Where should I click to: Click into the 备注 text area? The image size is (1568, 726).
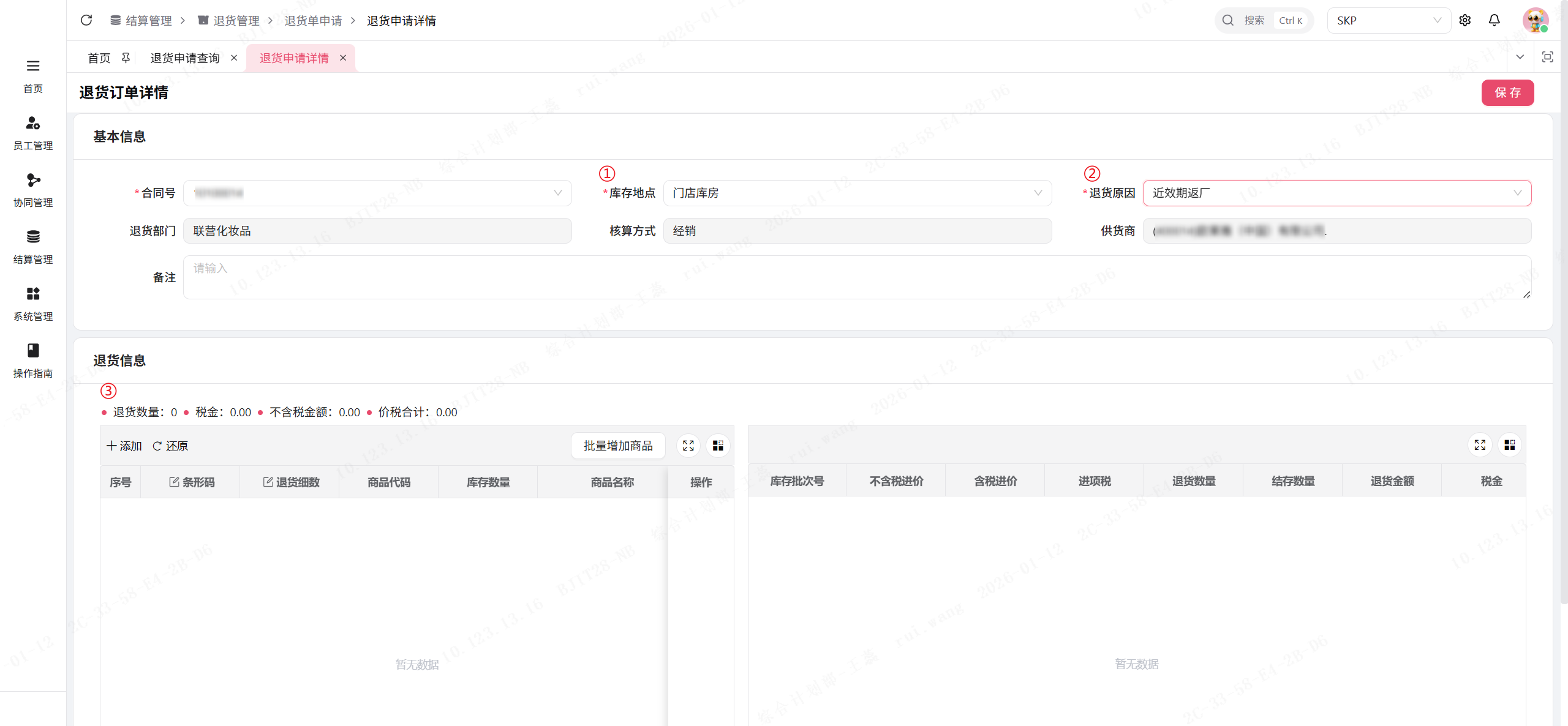click(x=856, y=277)
